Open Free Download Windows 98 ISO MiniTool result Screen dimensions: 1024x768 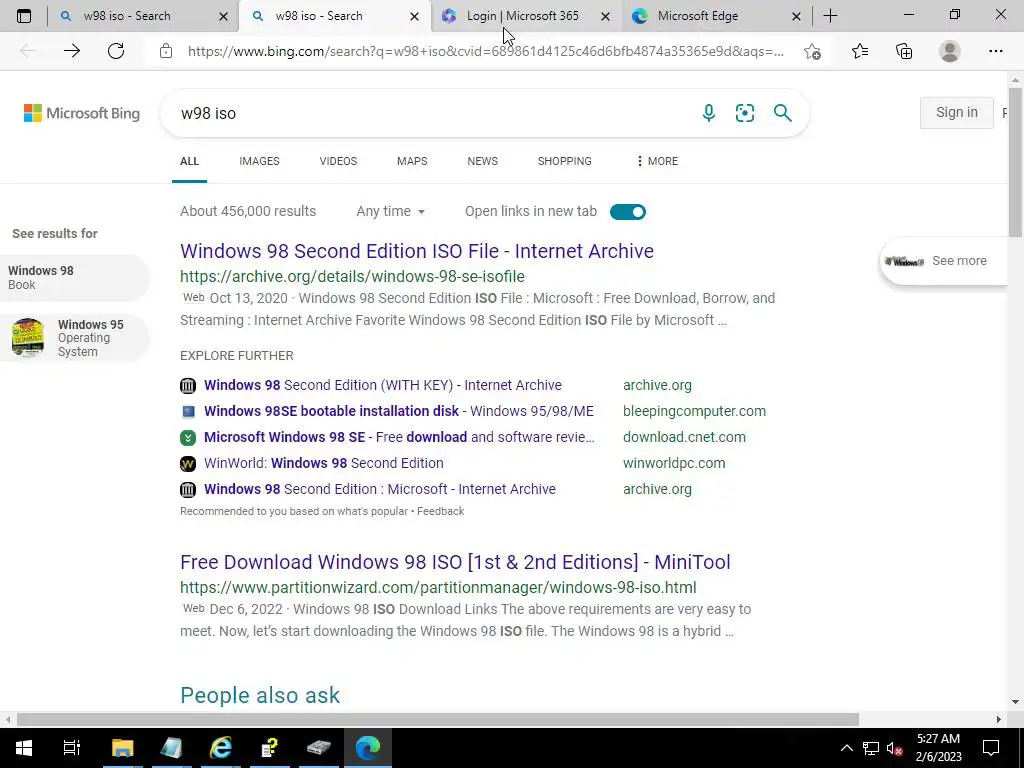455,562
